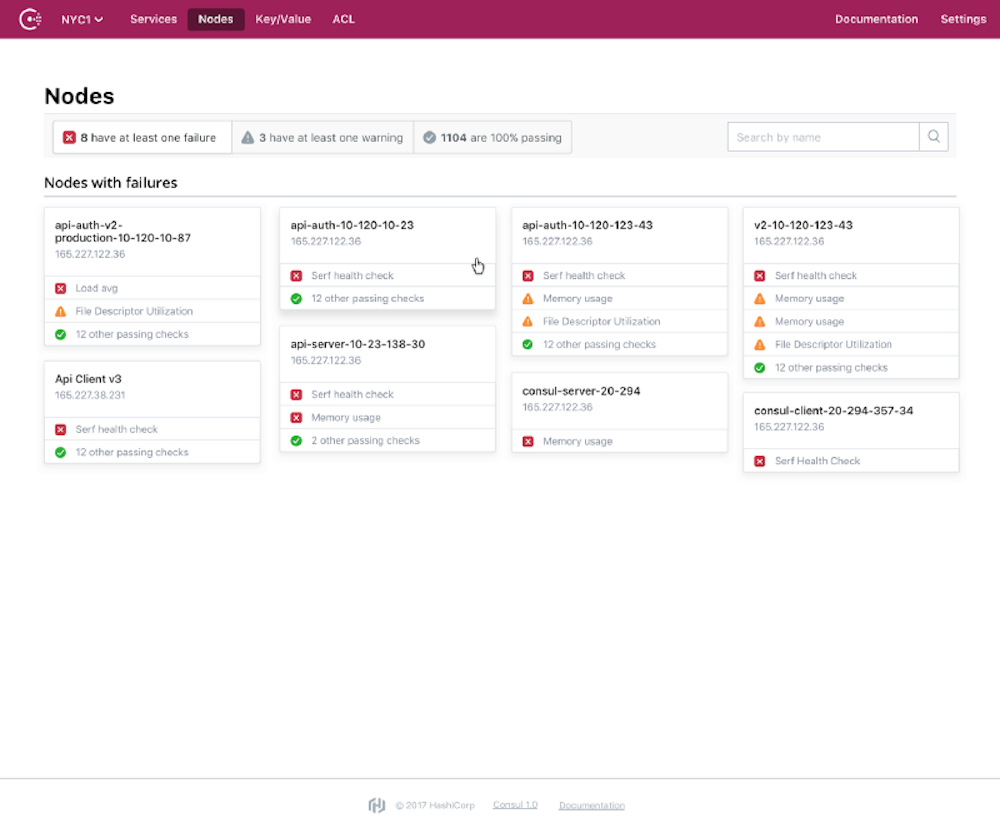Click the Consul logo in the navbar
1000x833 pixels.
(x=29, y=18)
